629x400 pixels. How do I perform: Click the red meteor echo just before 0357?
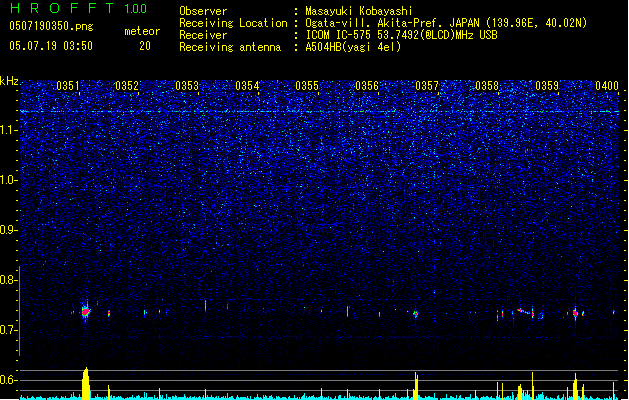click(416, 314)
